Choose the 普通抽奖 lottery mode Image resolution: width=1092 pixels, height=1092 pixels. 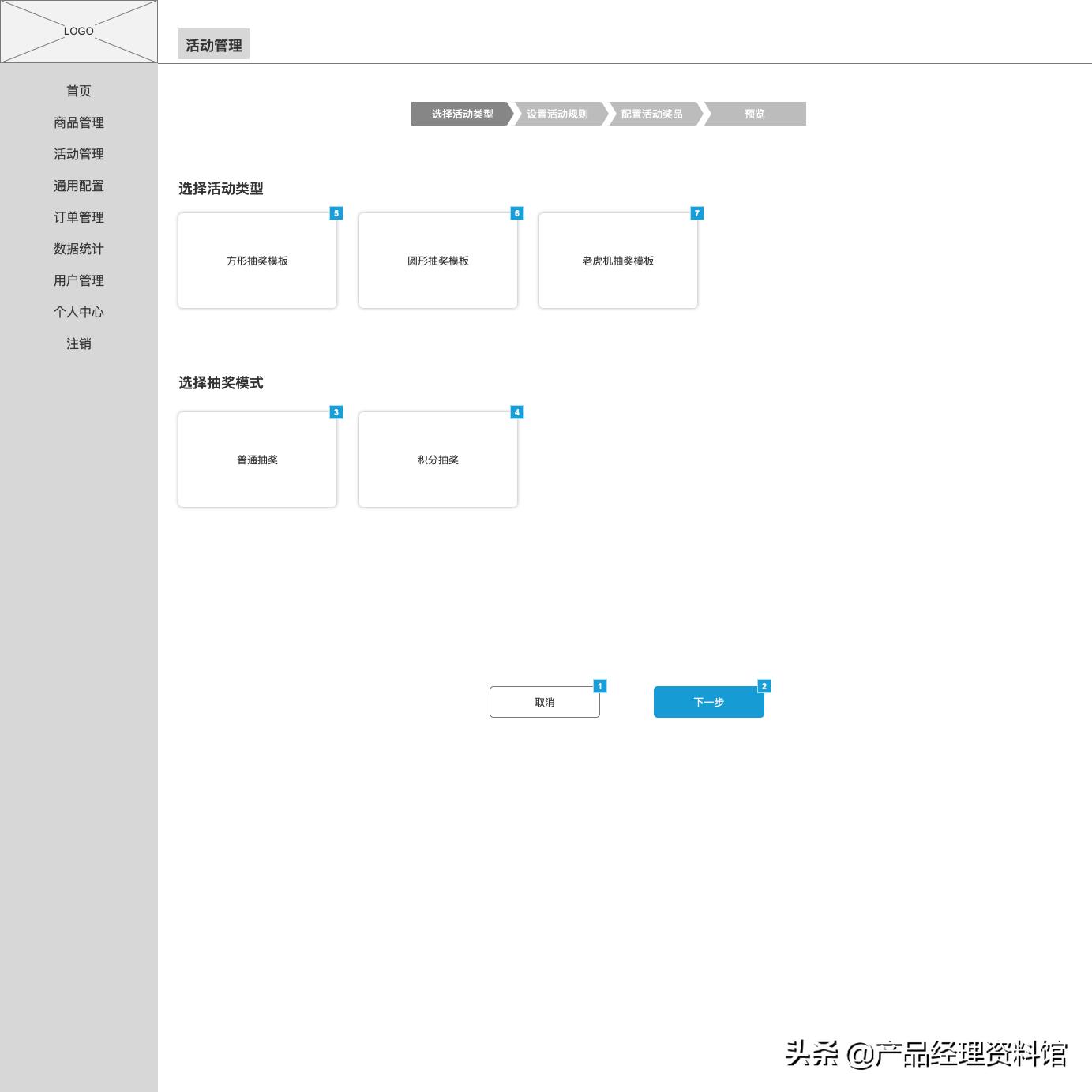coord(257,460)
